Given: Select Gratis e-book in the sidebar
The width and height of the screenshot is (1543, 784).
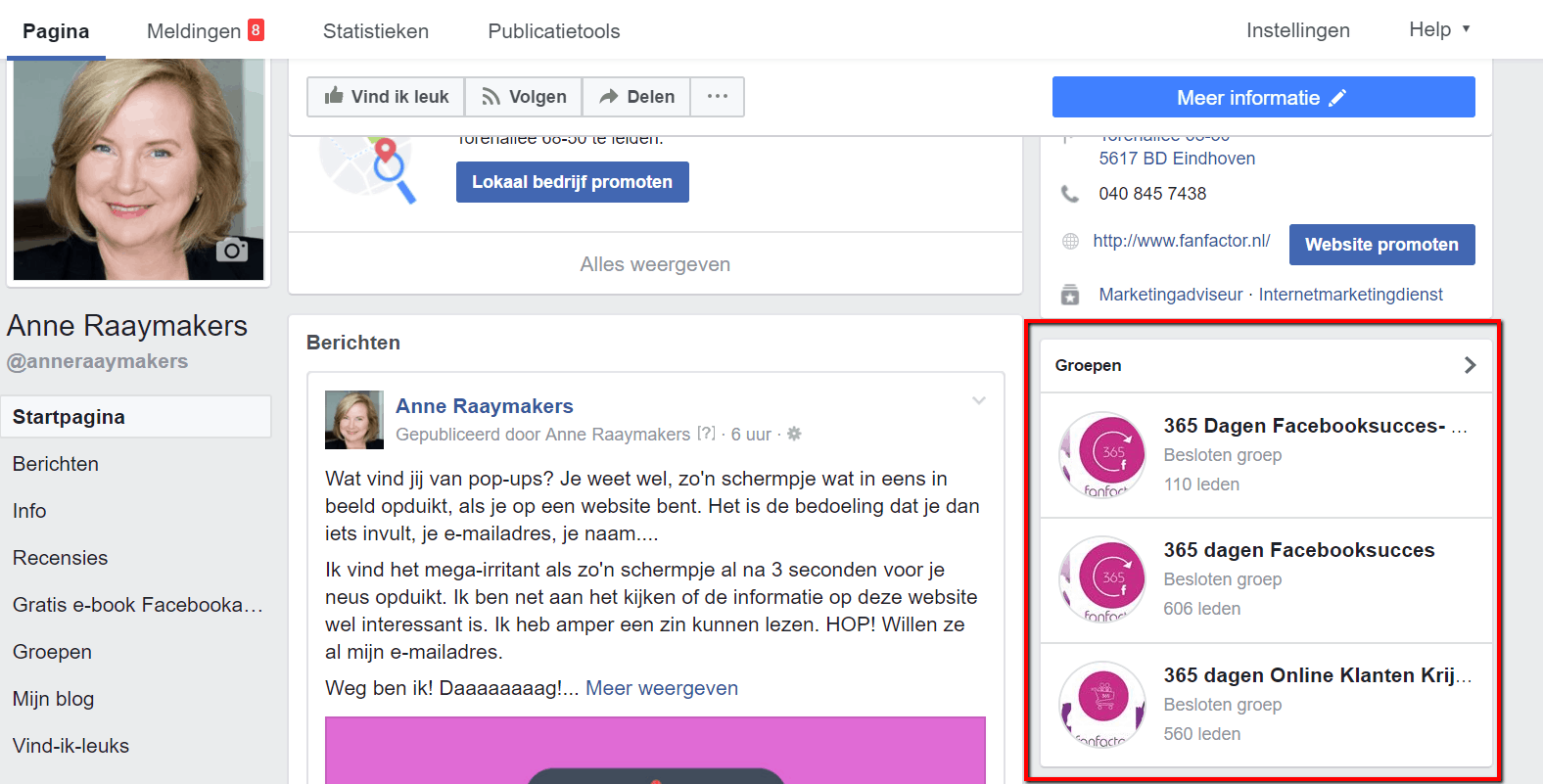Looking at the screenshot, I should point(136,605).
